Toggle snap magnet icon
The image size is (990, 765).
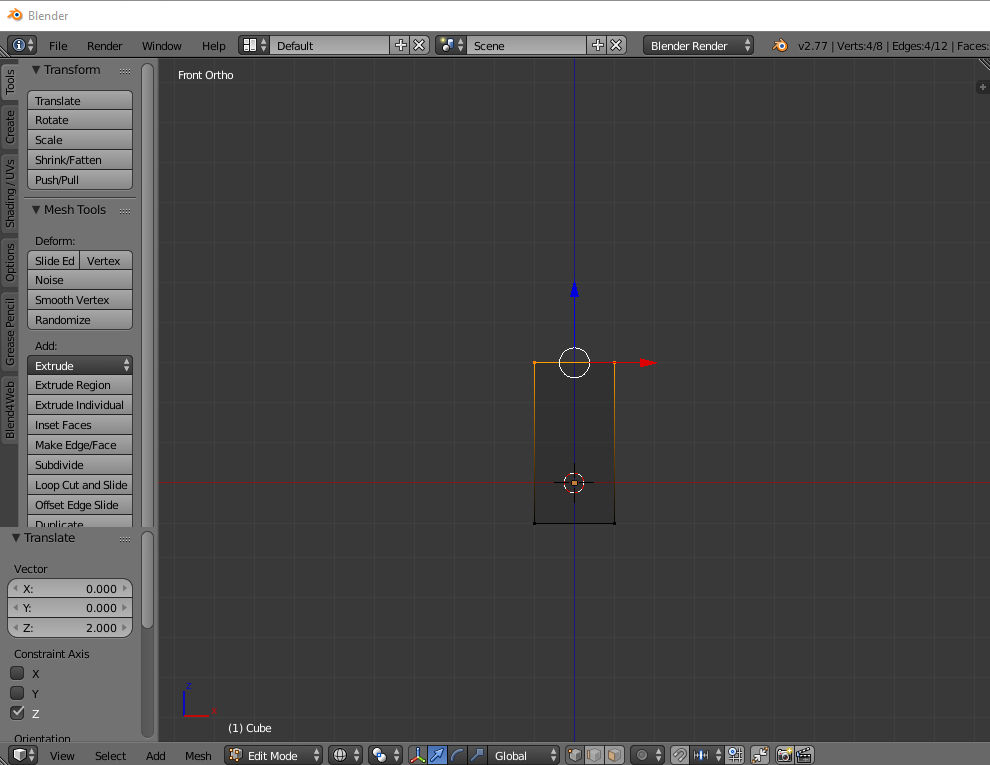tap(679, 755)
